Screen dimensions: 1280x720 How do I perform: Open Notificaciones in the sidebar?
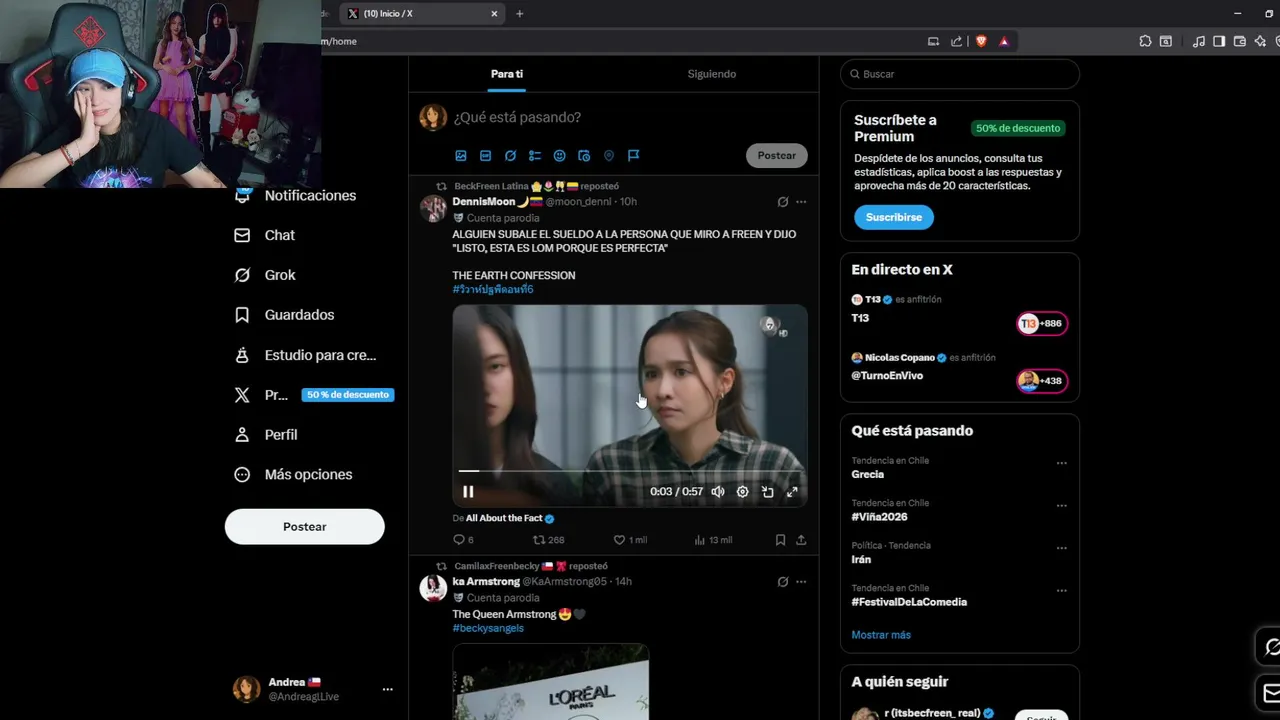pyautogui.click(x=296, y=195)
